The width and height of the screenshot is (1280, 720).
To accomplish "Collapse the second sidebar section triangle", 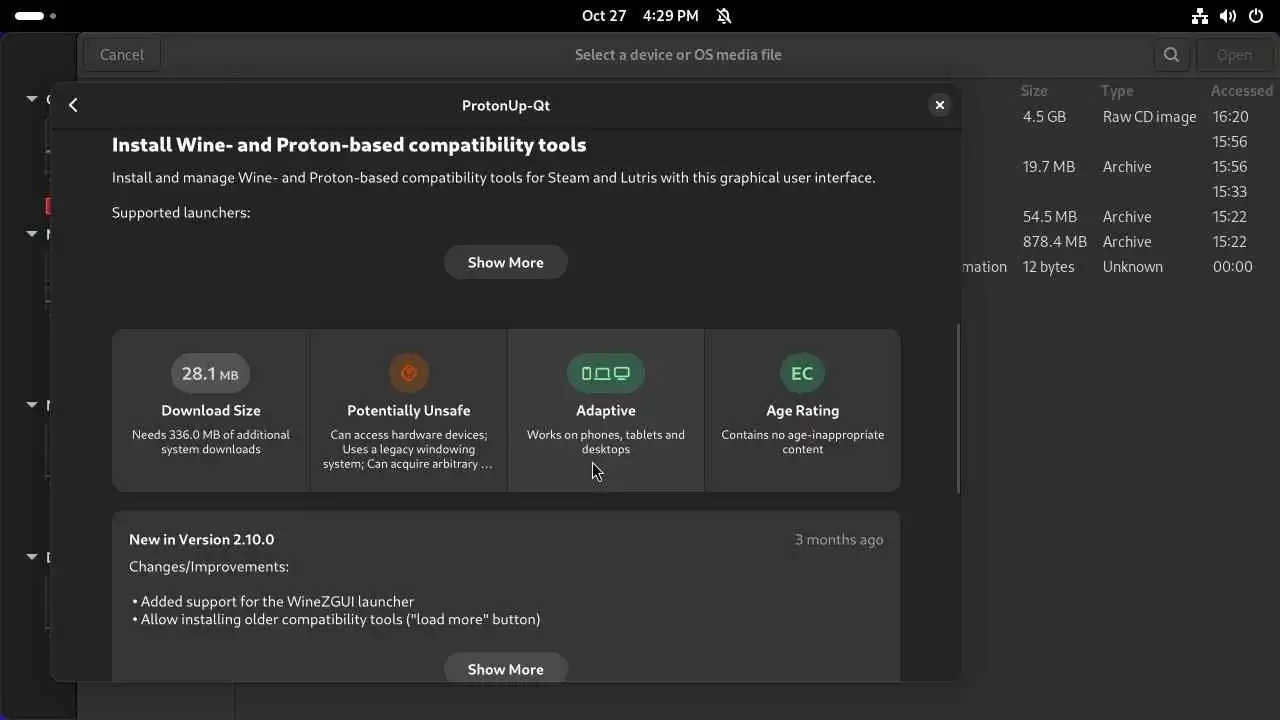I will (32, 234).
